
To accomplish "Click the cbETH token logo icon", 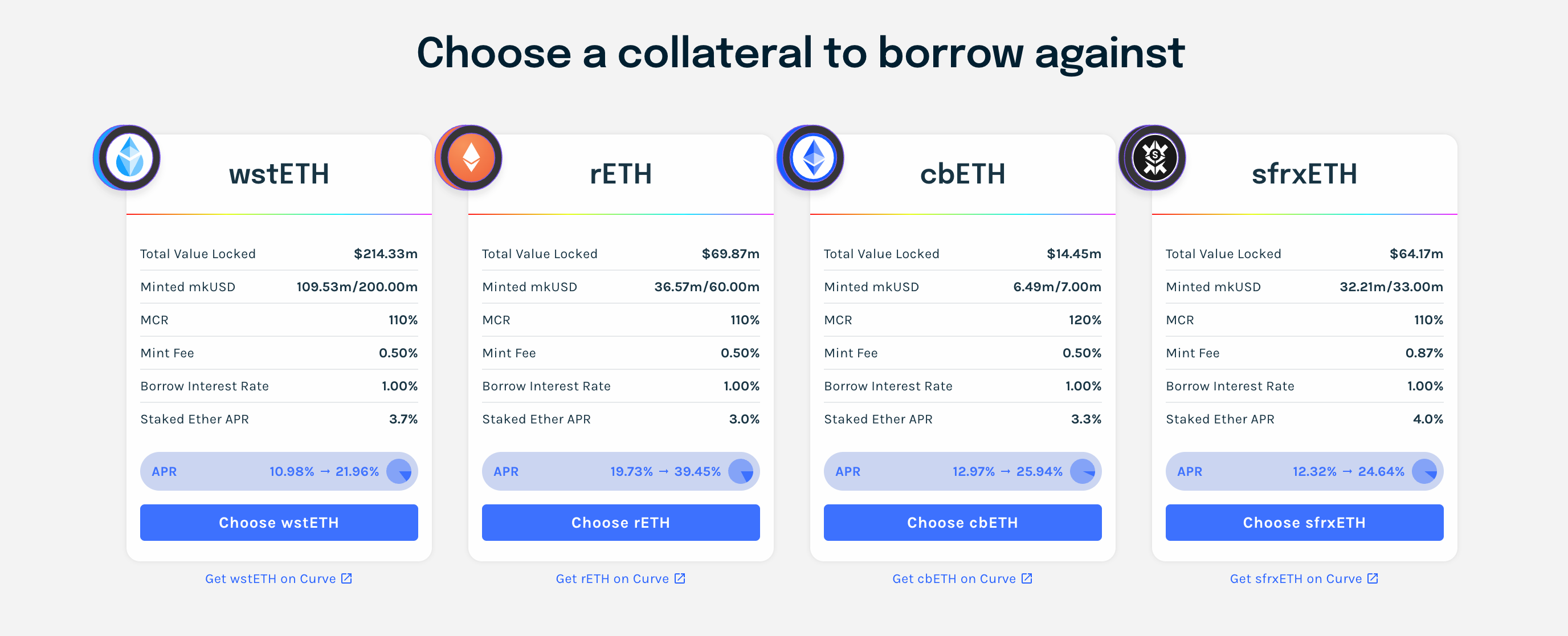I will pos(812,158).
